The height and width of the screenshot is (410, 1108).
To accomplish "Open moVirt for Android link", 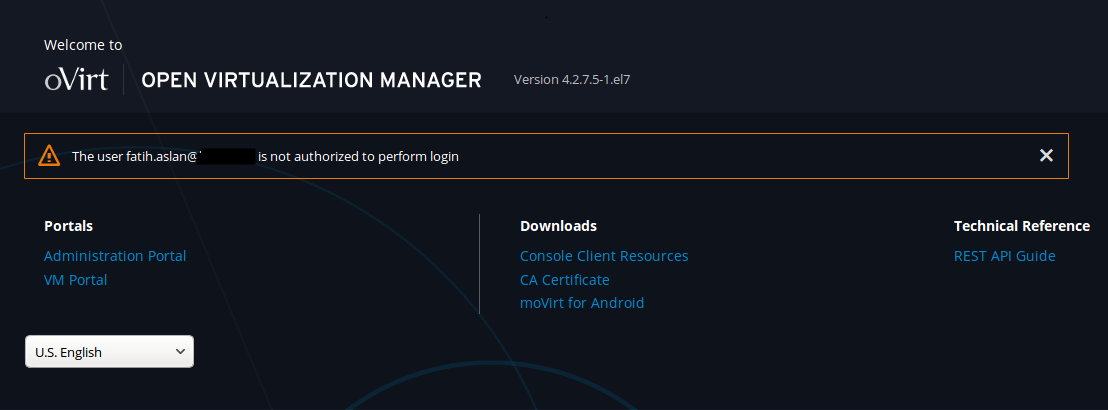I will point(582,303).
